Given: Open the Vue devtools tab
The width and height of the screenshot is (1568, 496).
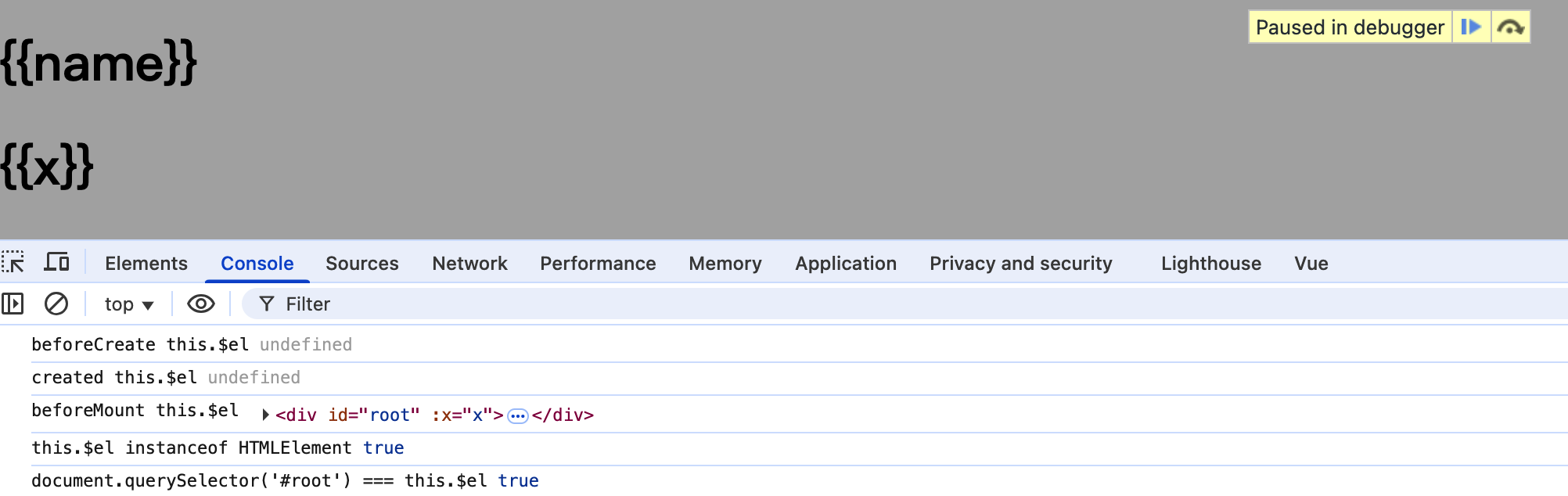Looking at the screenshot, I should [x=1311, y=264].
